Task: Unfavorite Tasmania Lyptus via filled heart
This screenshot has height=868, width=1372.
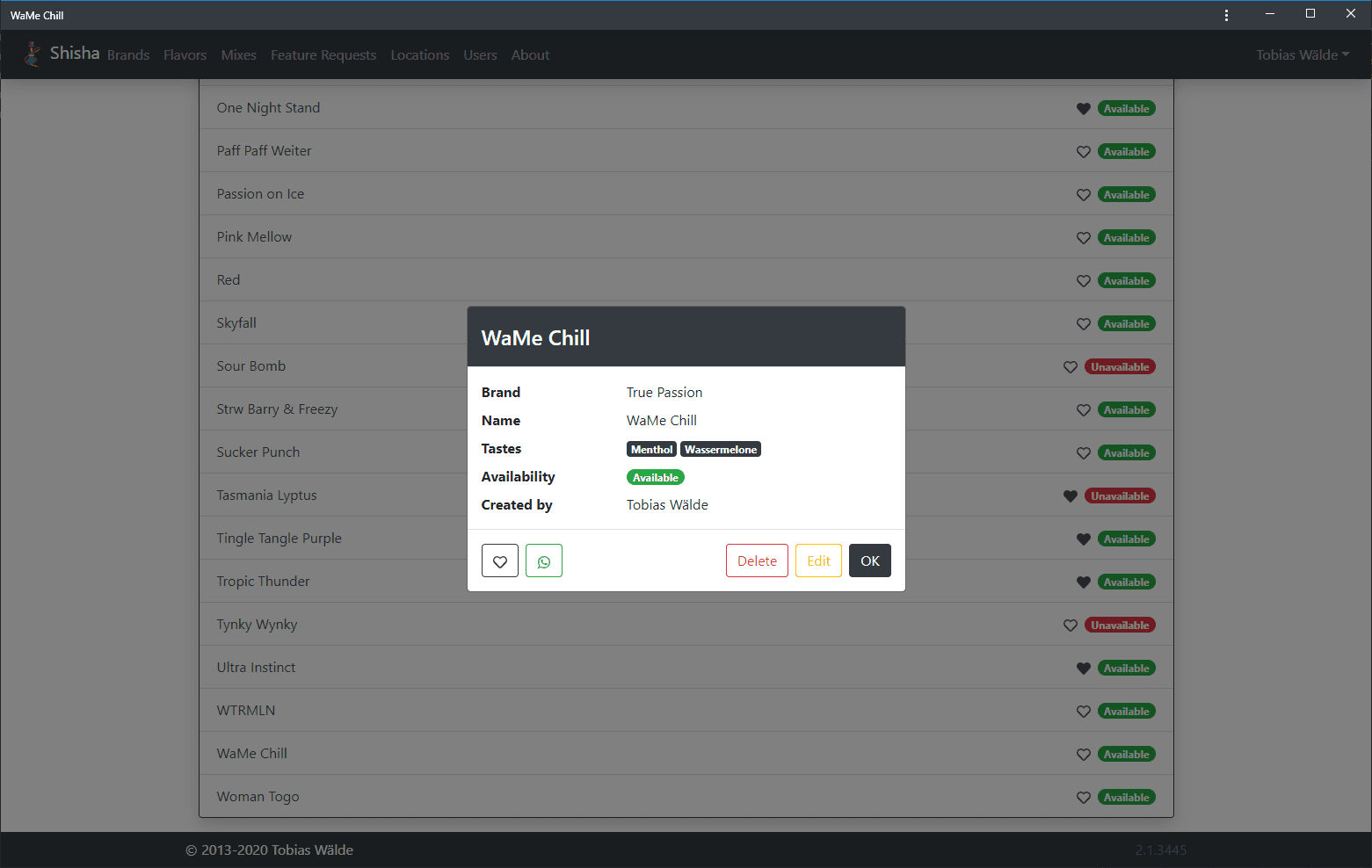Action: [1071, 496]
